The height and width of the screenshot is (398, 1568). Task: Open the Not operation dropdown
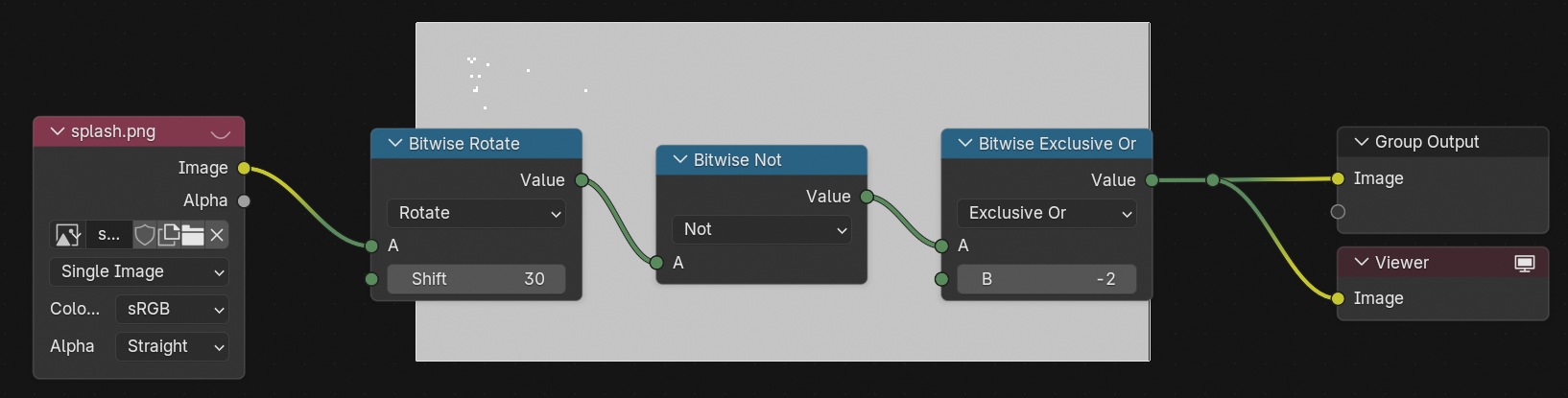click(x=761, y=230)
